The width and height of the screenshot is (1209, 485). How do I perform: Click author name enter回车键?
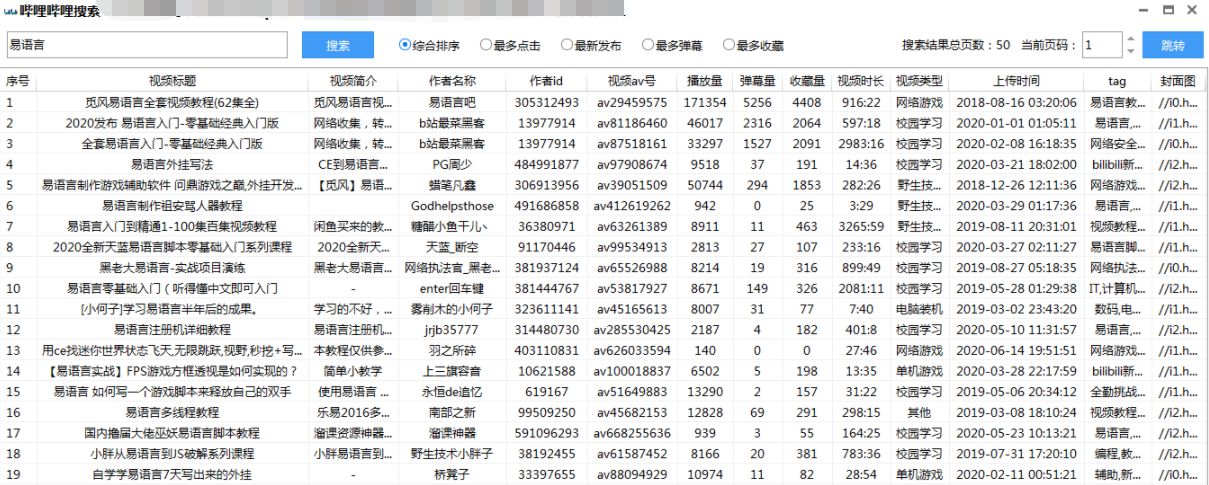coord(452,288)
